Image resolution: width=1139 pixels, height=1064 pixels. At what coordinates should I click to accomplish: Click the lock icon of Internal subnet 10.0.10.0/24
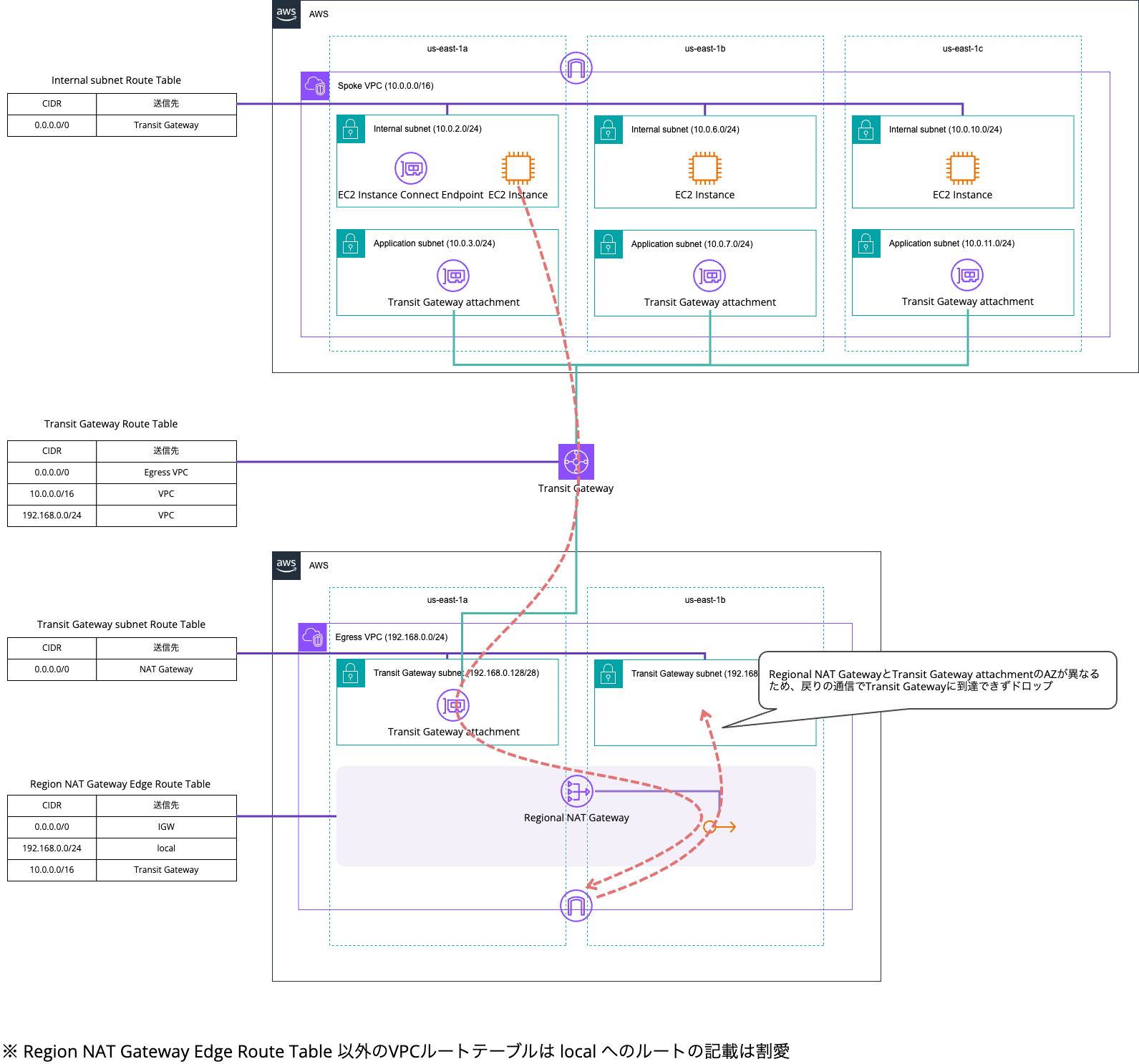866,130
